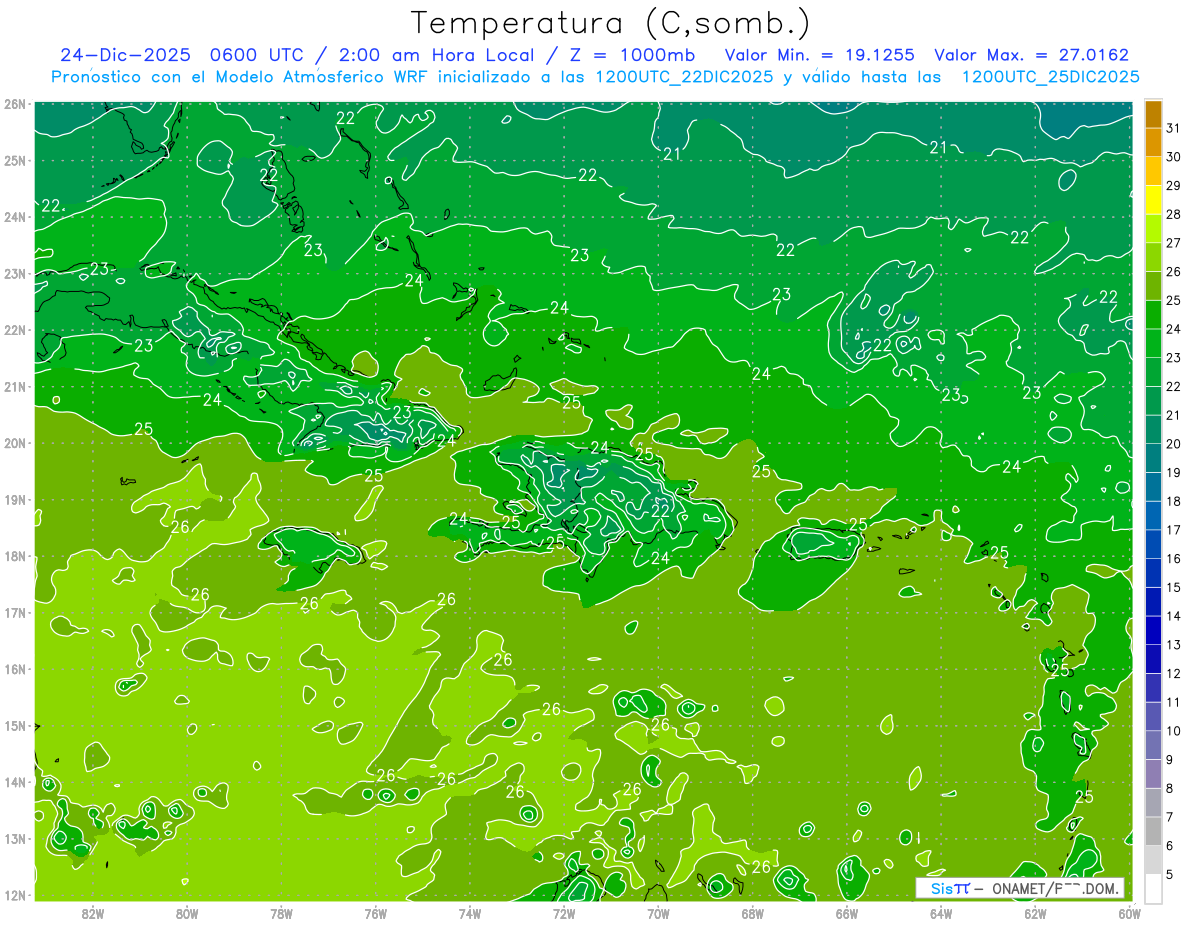Click the "16N" latitude axis label

click(14, 669)
